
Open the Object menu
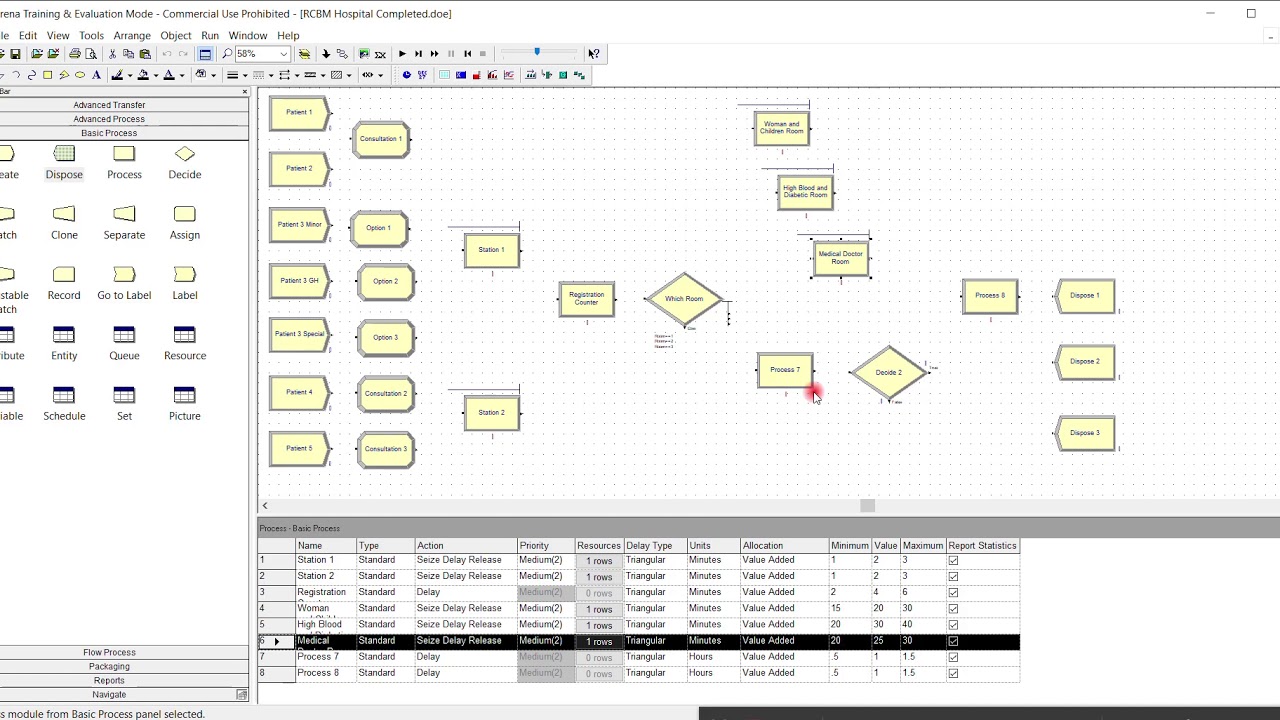pos(176,36)
